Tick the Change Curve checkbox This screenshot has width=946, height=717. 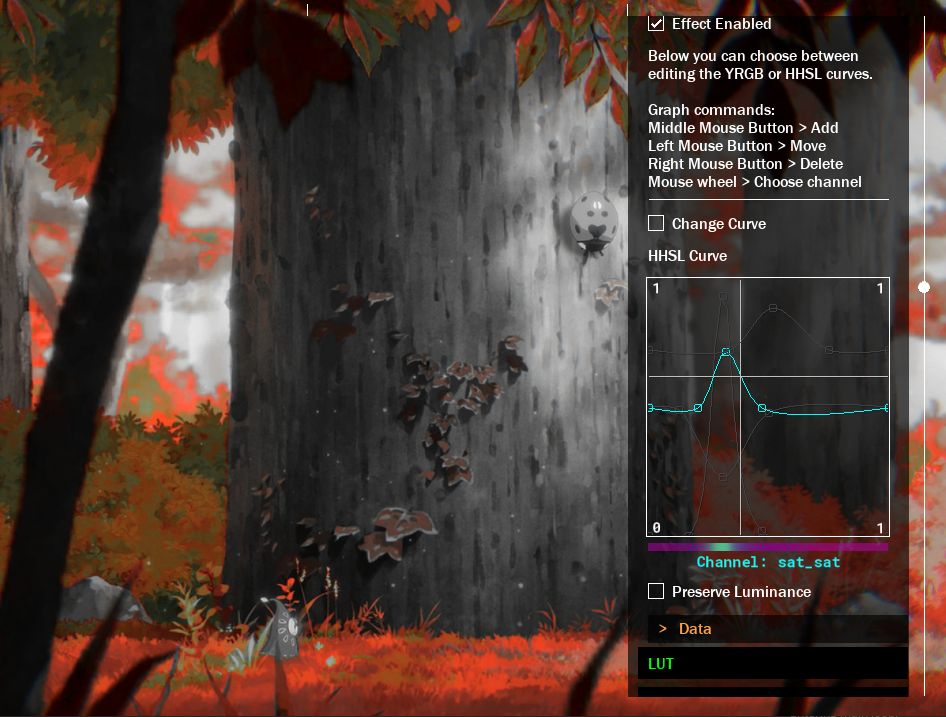click(656, 223)
